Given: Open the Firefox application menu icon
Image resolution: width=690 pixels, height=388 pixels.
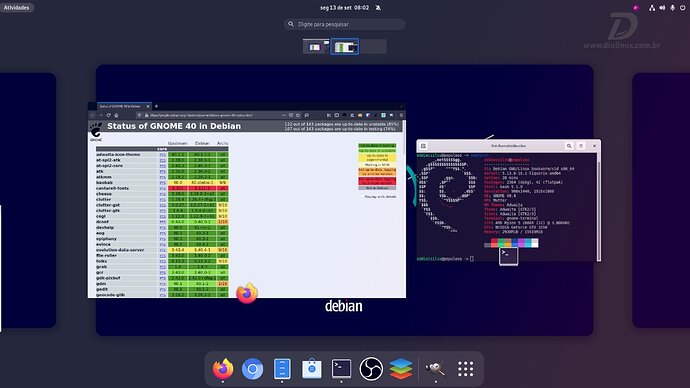Looking at the screenshot, I should (401, 115).
